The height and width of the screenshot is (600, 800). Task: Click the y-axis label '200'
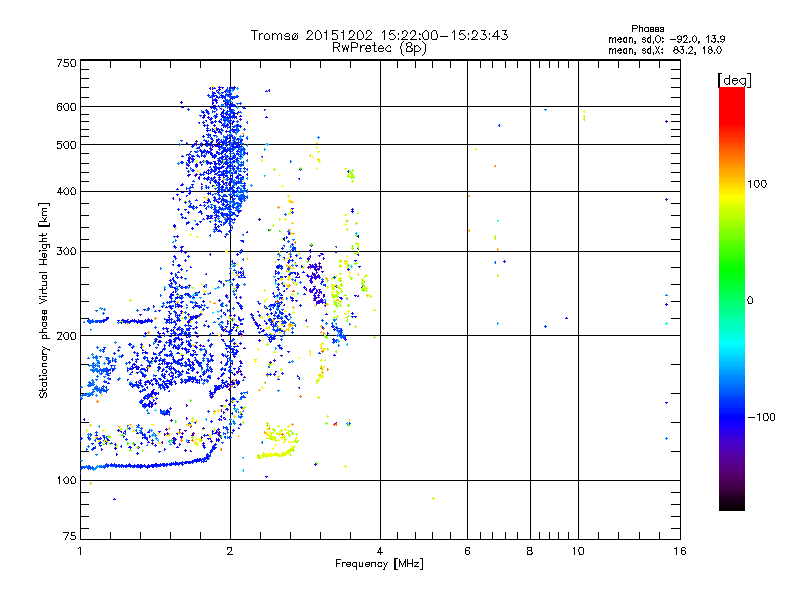click(x=66, y=336)
